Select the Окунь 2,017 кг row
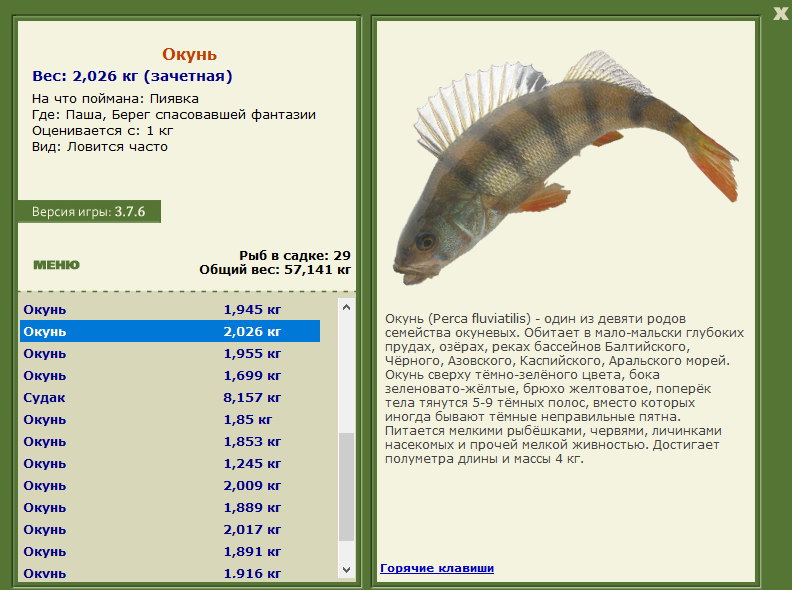This screenshot has width=792, height=590. [170, 529]
